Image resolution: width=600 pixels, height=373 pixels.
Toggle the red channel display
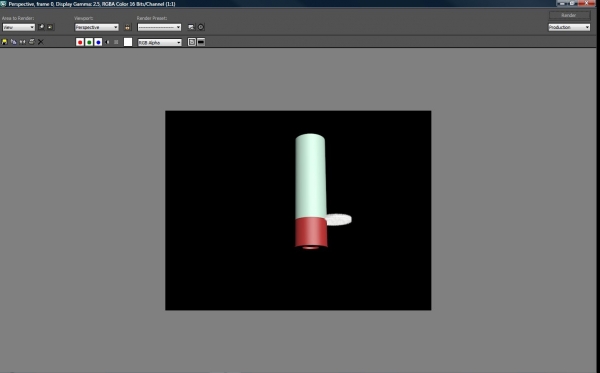(80, 42)
